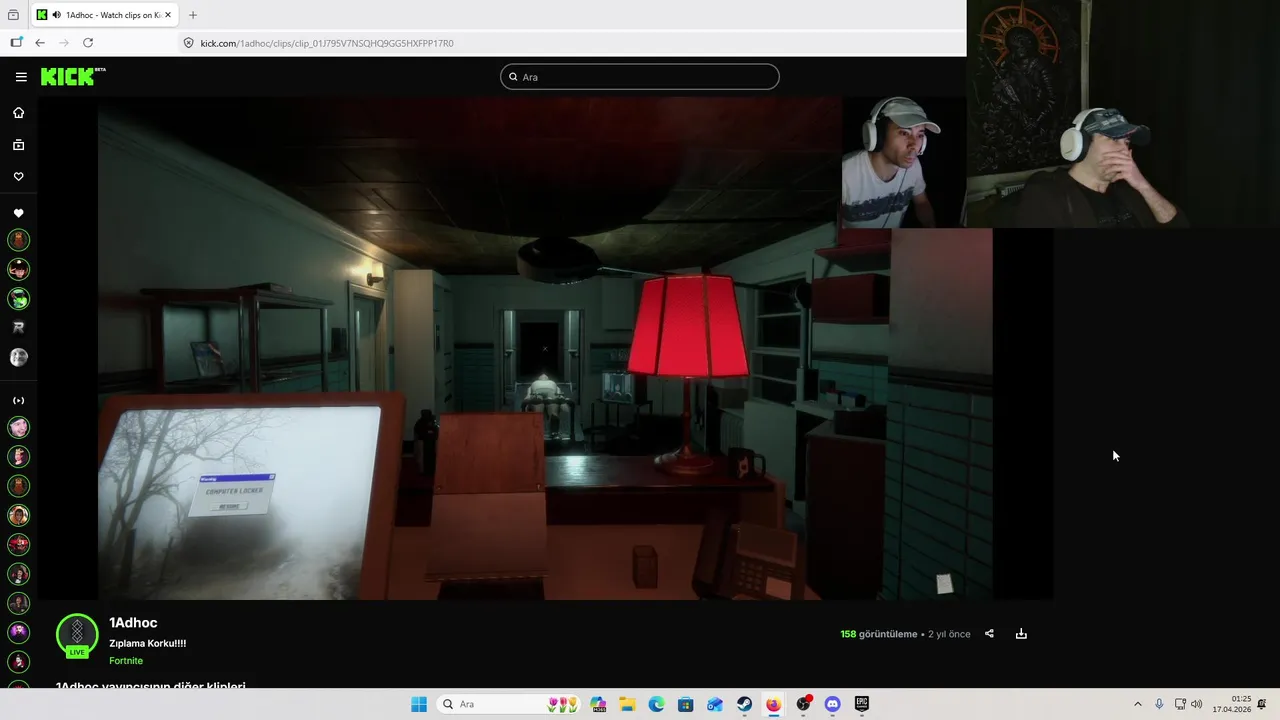1280x720 pixels.
Task: Select the 1Adhoc - Watch clips tab
Action: point(104,15)
